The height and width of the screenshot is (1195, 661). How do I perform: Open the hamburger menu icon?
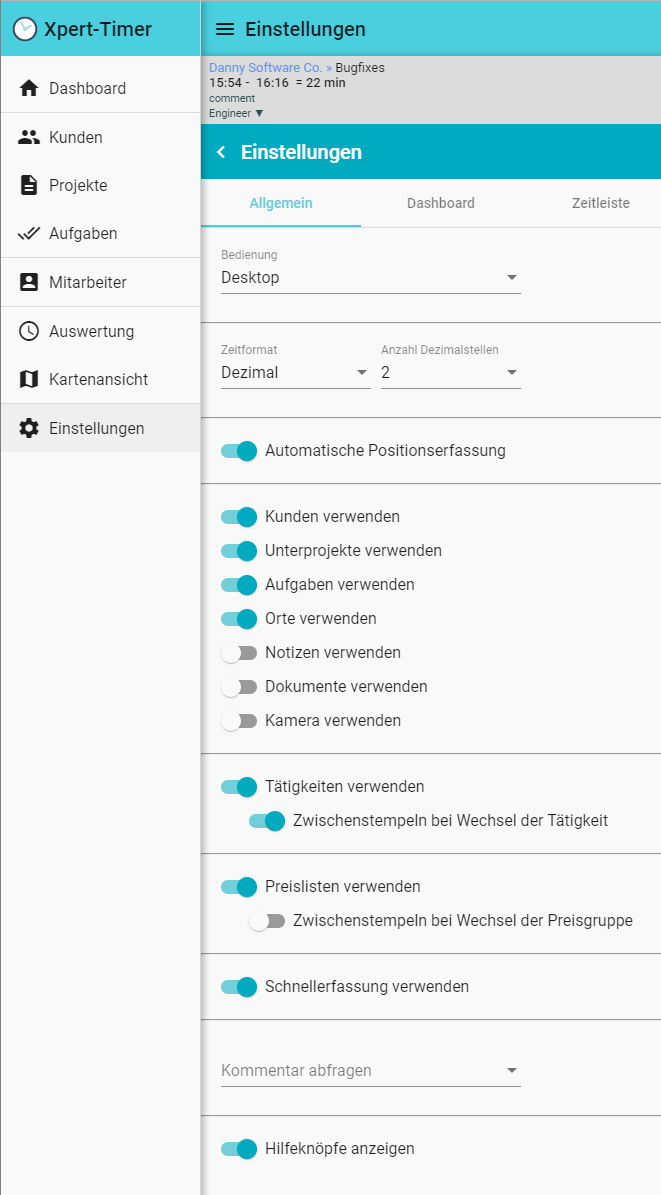click(x=225, y=30)
